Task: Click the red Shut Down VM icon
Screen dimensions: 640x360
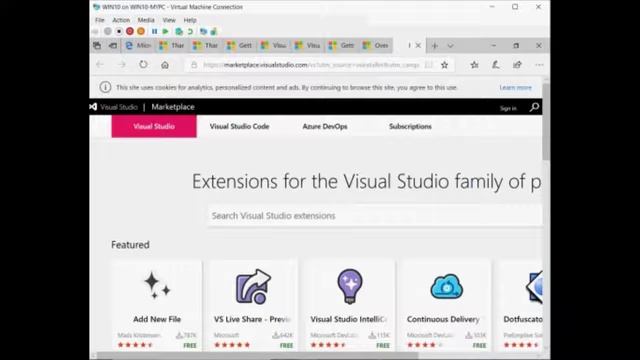Action: [x=130, y=31]
